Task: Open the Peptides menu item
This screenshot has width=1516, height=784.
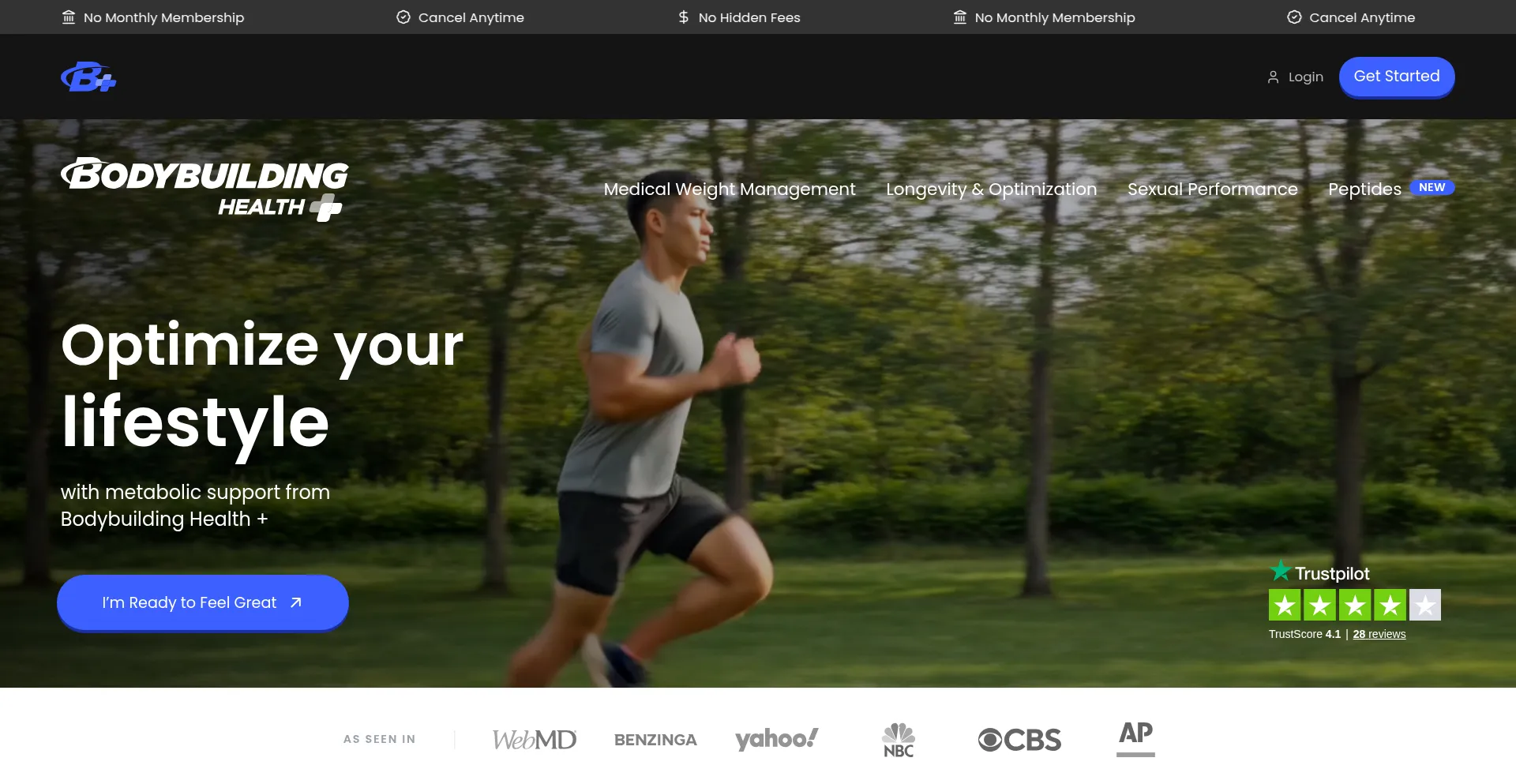Action: pyautogui.click(x=1364, y=189)
